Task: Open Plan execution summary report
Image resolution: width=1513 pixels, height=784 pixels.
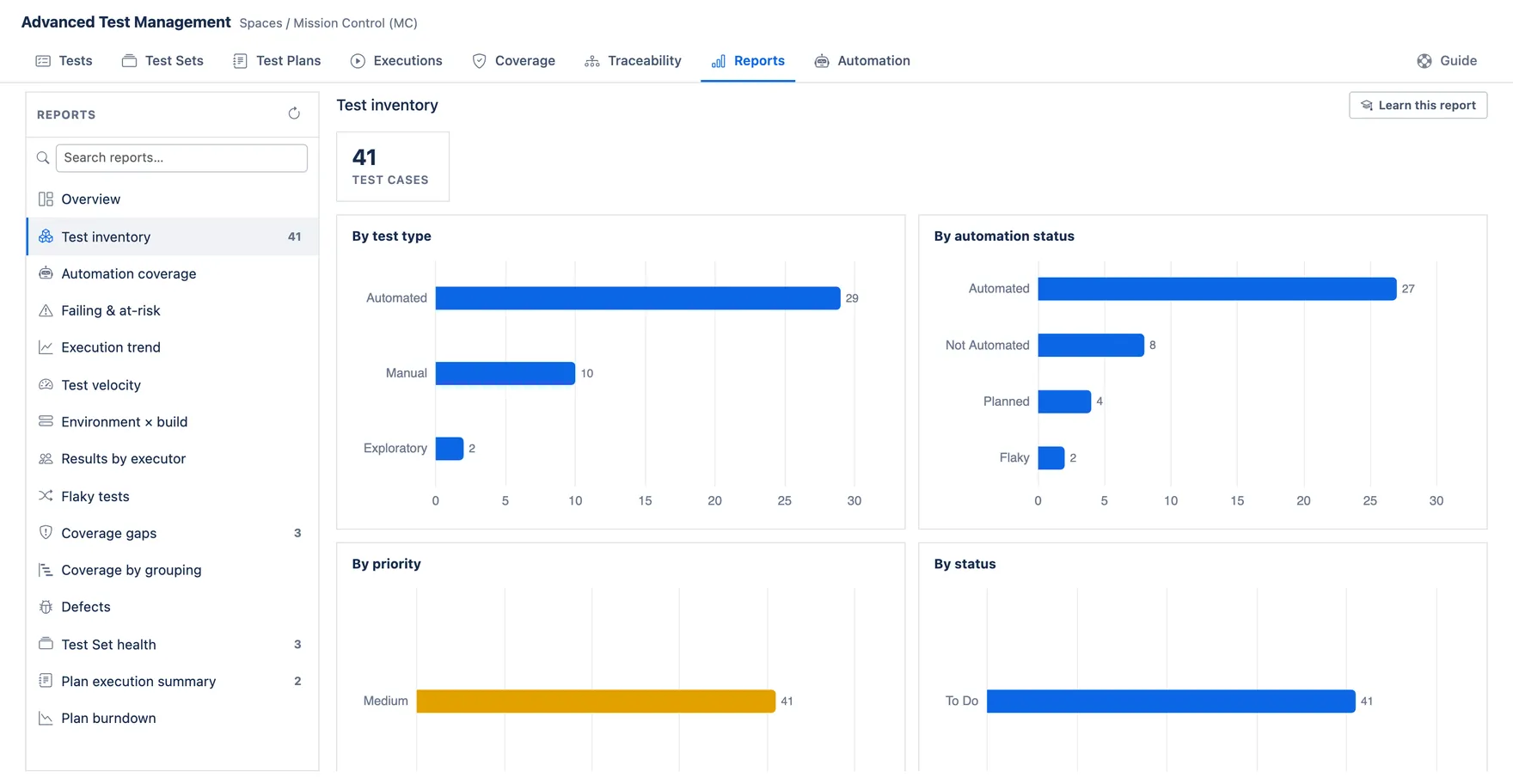Action: [173, 681]
